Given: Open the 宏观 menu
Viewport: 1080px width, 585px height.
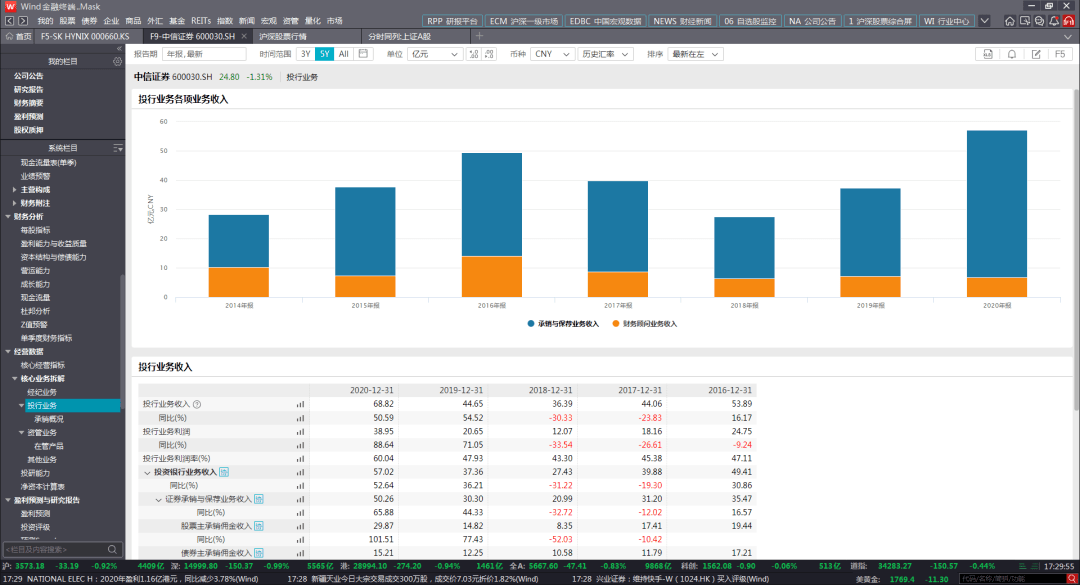Looking at the screenshot, I should (x=269, y=20).
